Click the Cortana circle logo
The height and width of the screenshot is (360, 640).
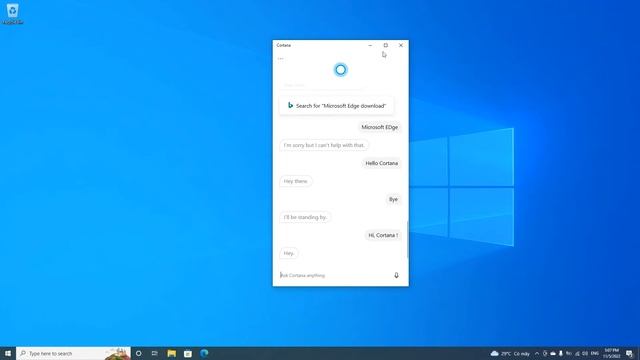340,70
